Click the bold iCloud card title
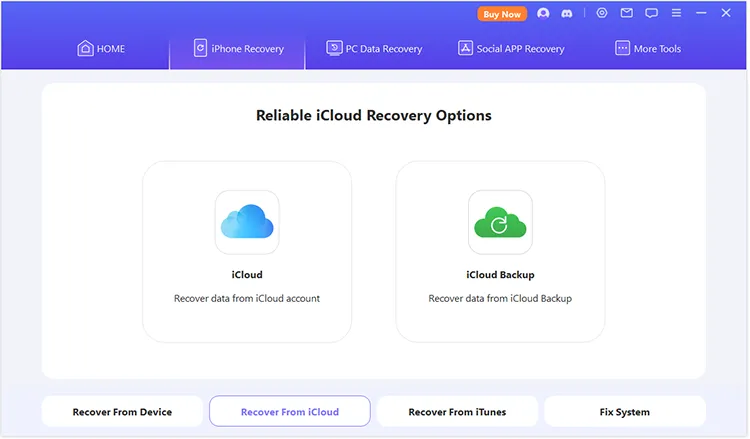Viewport: 750px width, 439px height. coord(247,275)
